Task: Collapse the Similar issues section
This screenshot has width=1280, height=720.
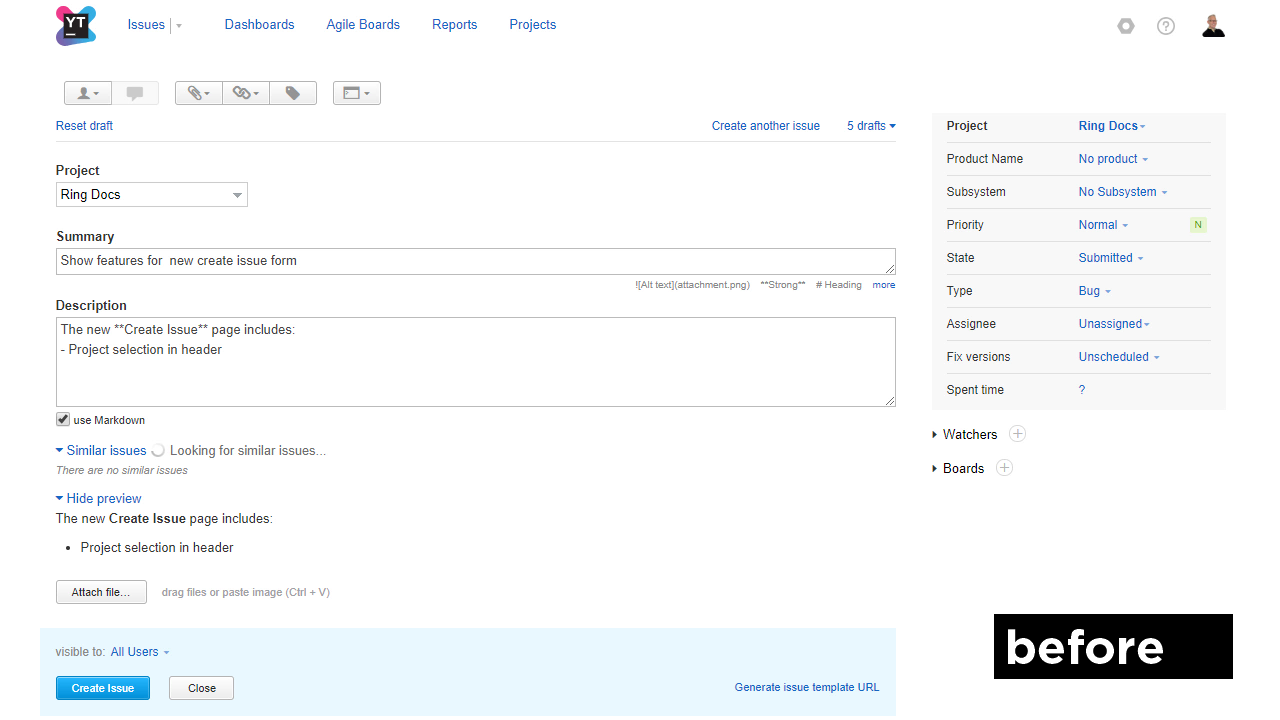Action: point(101,451)
